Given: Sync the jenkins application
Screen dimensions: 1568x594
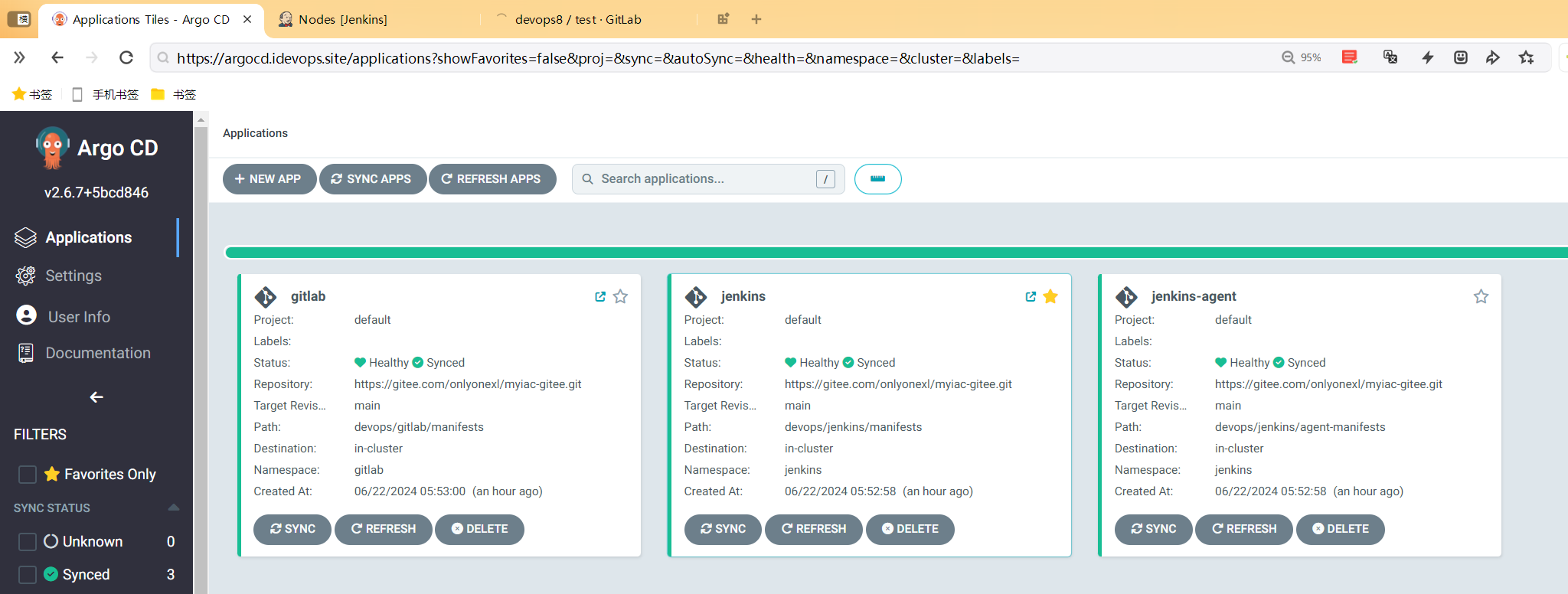Looking at the screenshot, I should (x=723, y=529).
